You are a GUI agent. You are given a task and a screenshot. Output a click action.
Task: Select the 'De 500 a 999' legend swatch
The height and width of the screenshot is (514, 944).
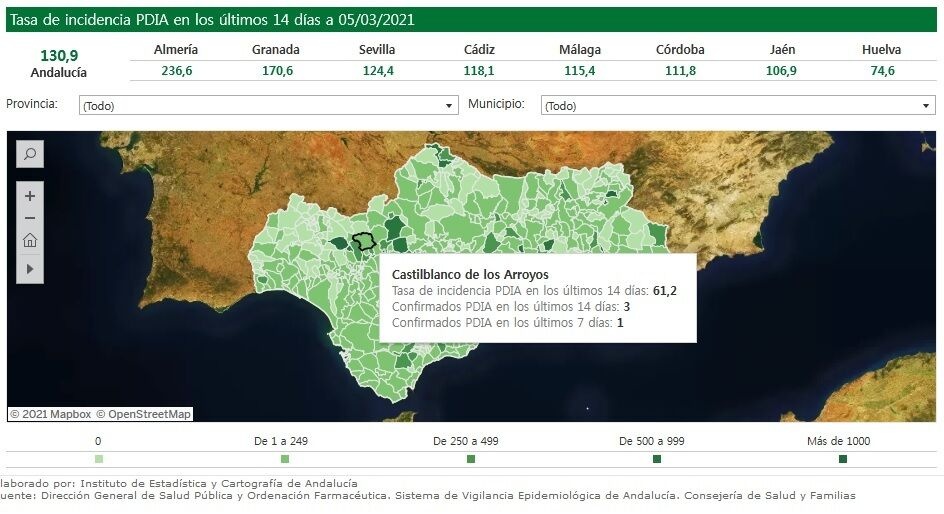coord(657,459)
